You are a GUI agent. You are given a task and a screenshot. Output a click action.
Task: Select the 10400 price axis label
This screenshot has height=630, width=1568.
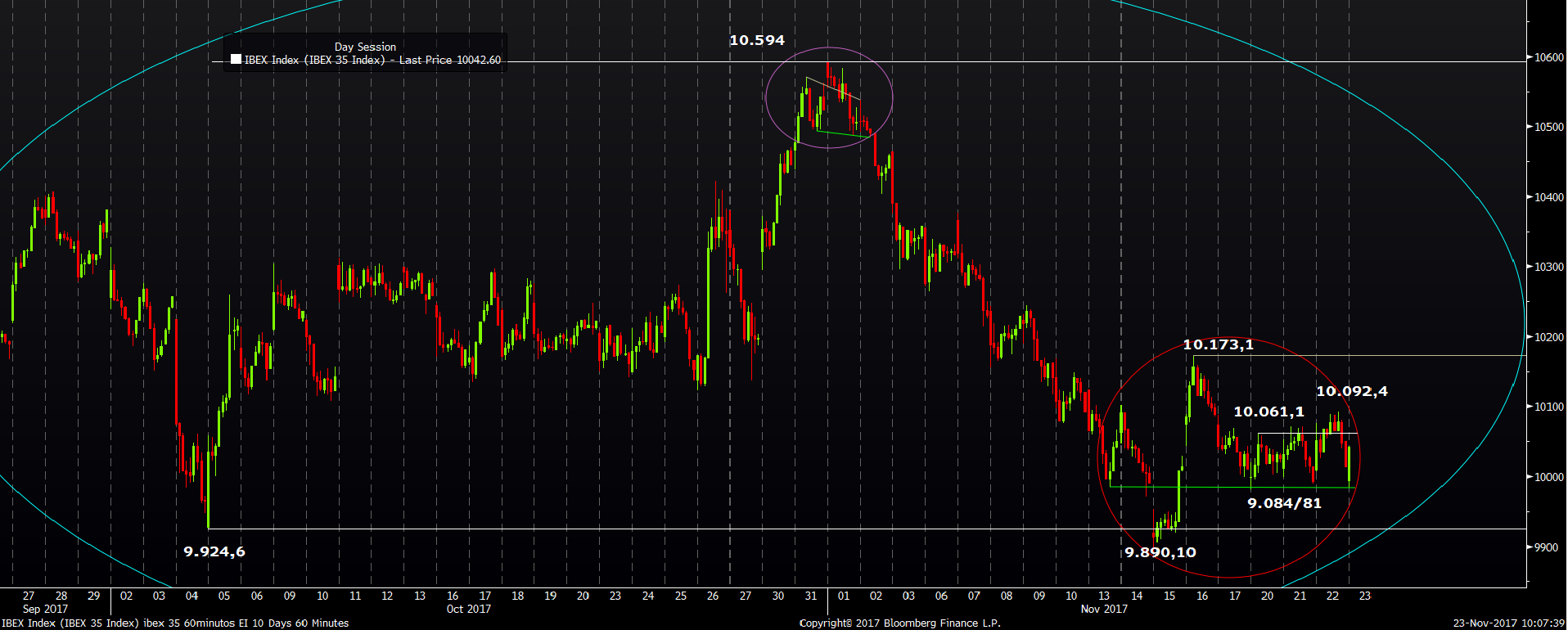point(1549,197)
